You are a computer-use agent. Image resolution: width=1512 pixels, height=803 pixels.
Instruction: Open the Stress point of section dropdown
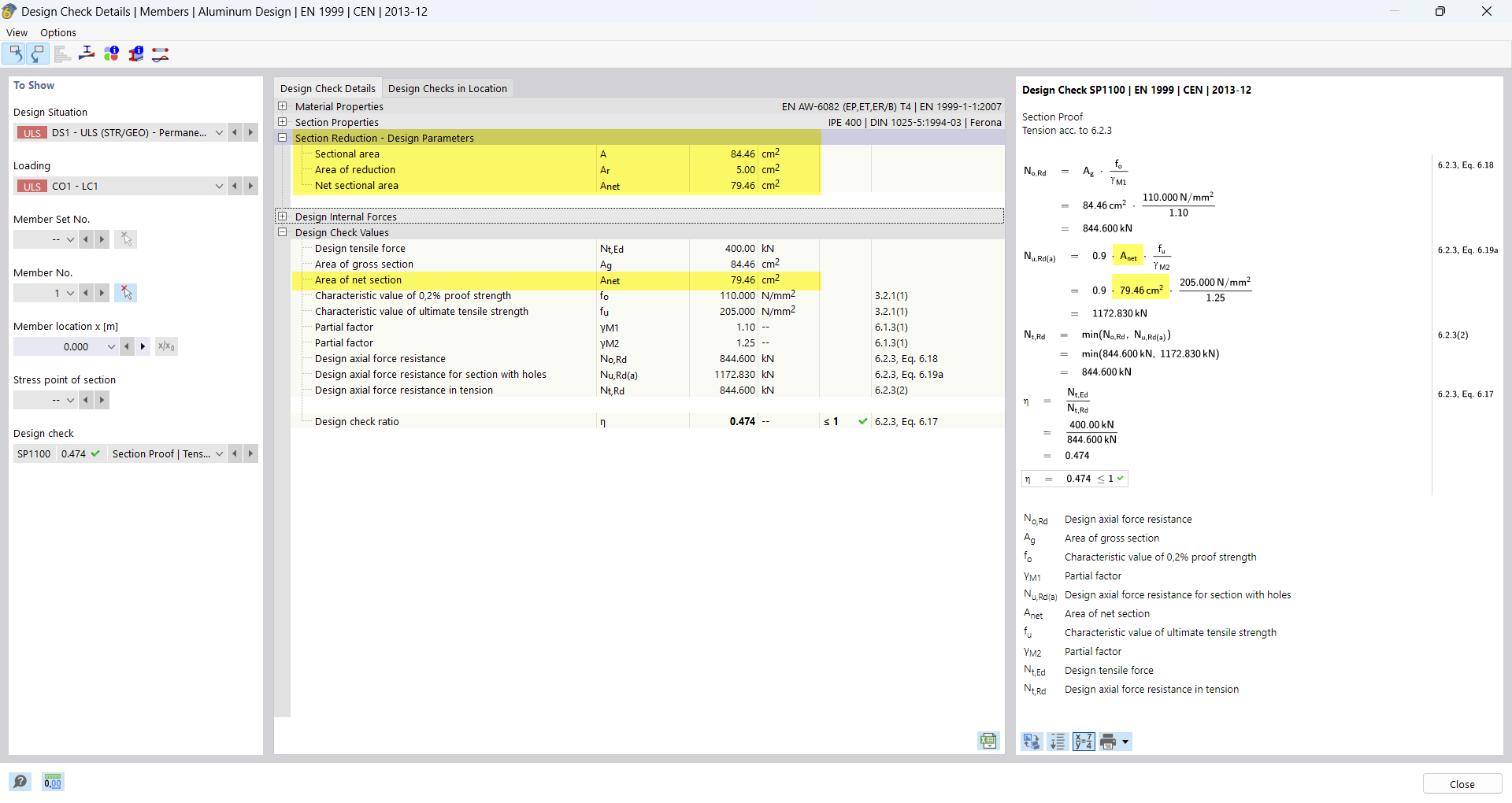(70, 400)
